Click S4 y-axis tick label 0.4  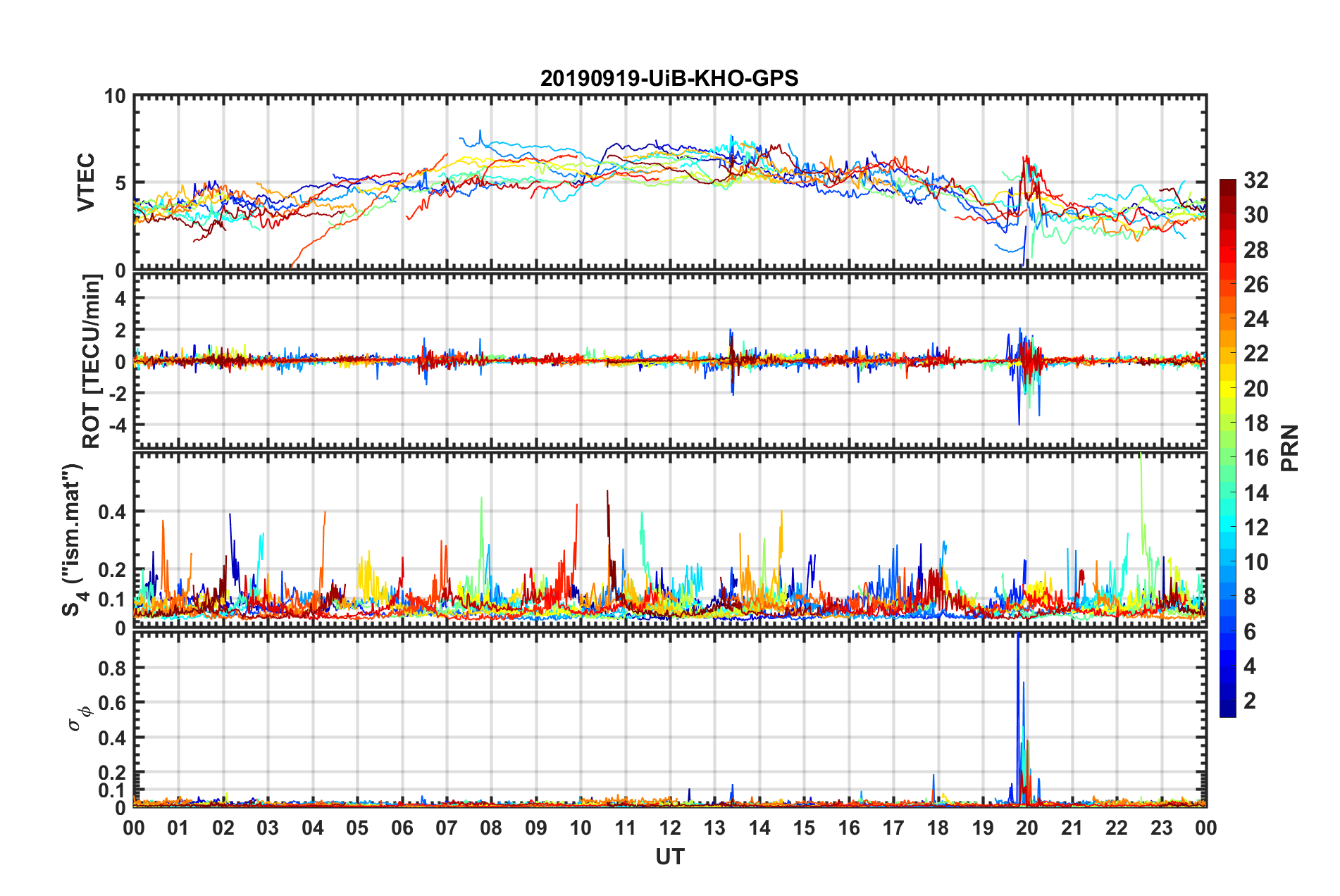tap(113, 512)
